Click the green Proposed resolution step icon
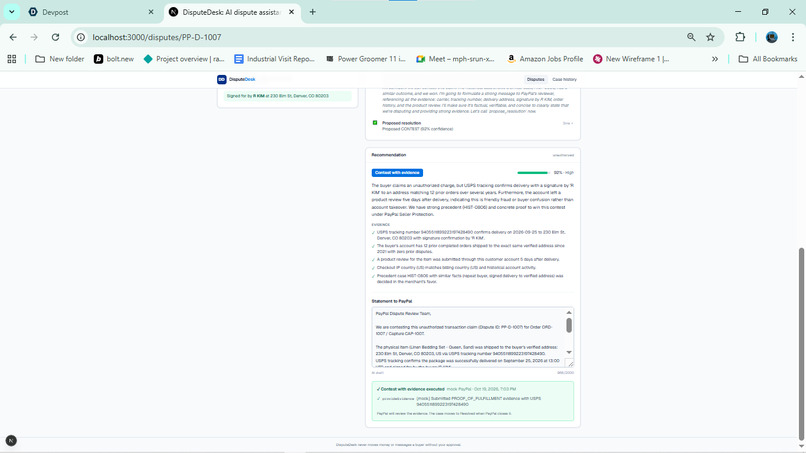This screenshot has width=806, height=453. point(375,123)
